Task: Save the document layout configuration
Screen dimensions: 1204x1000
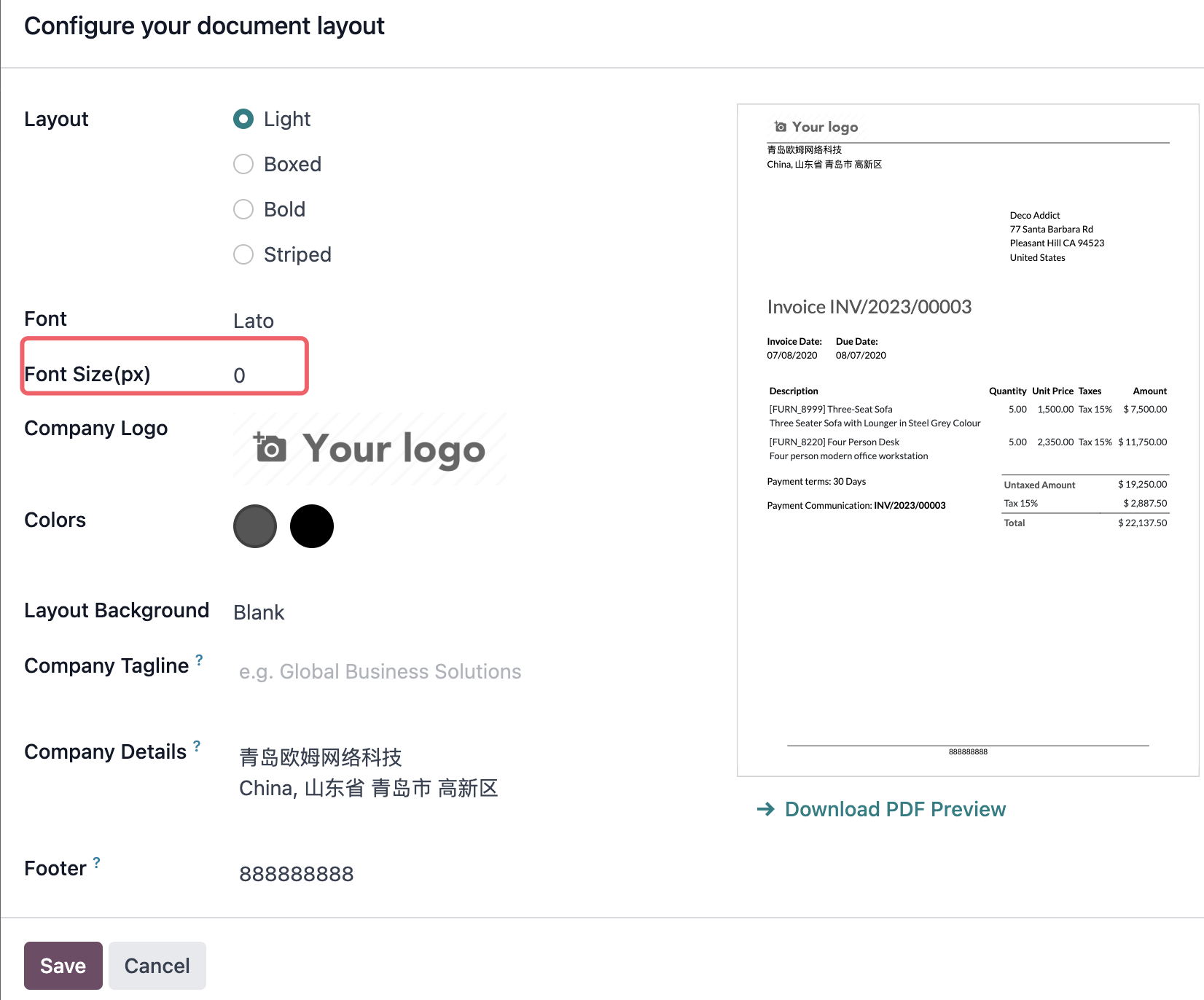Action: click(x=63, y=966)
